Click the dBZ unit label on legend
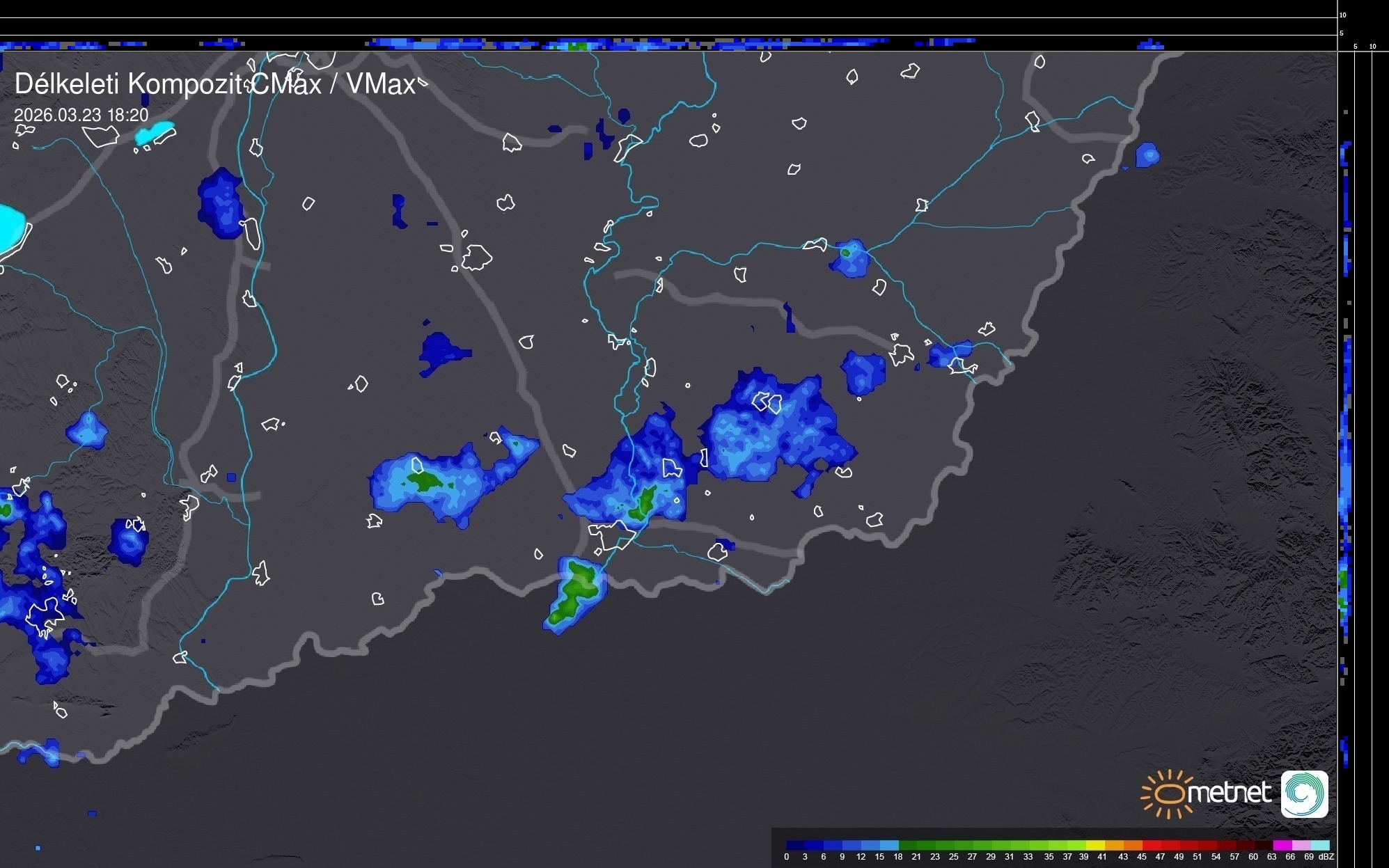 (x=1326, y=857)
